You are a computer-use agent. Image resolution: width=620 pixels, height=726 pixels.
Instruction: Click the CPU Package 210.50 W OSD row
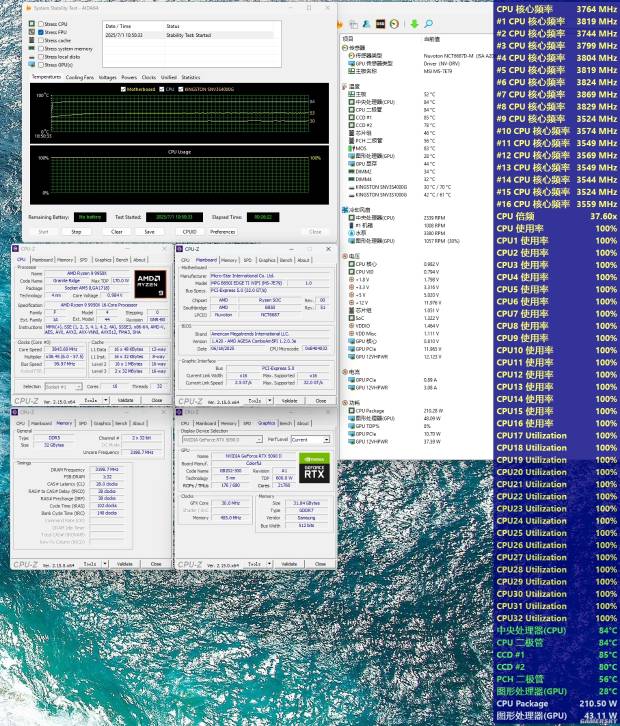coord(557,703)
